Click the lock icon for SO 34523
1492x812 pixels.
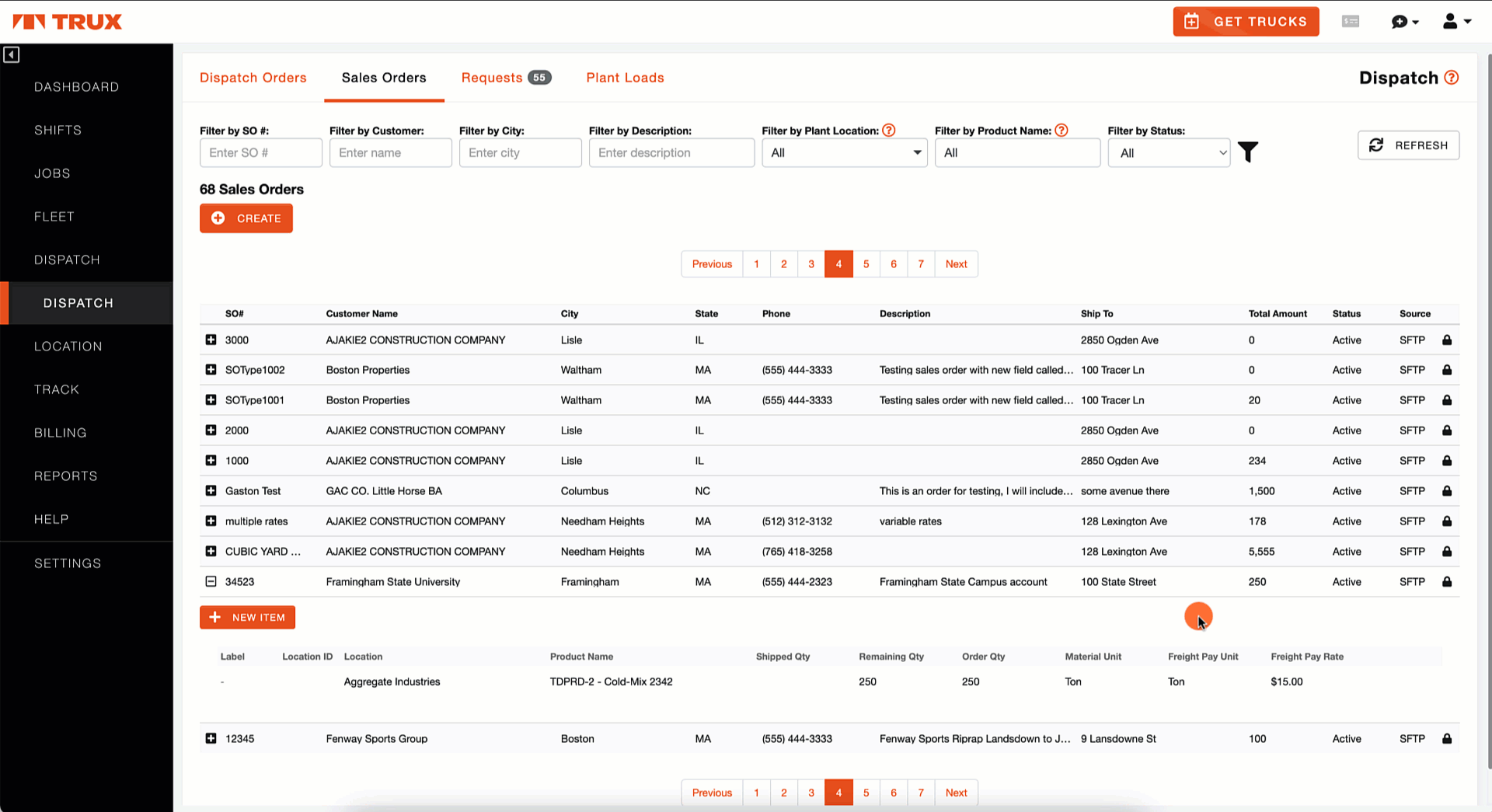tap(1447, 582)
